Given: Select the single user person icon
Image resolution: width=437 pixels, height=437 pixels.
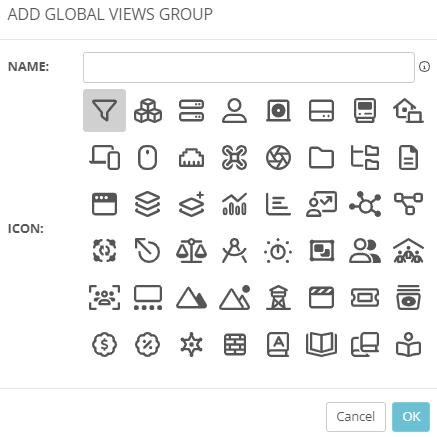Looking at the screenshot, I should [235, 110].
